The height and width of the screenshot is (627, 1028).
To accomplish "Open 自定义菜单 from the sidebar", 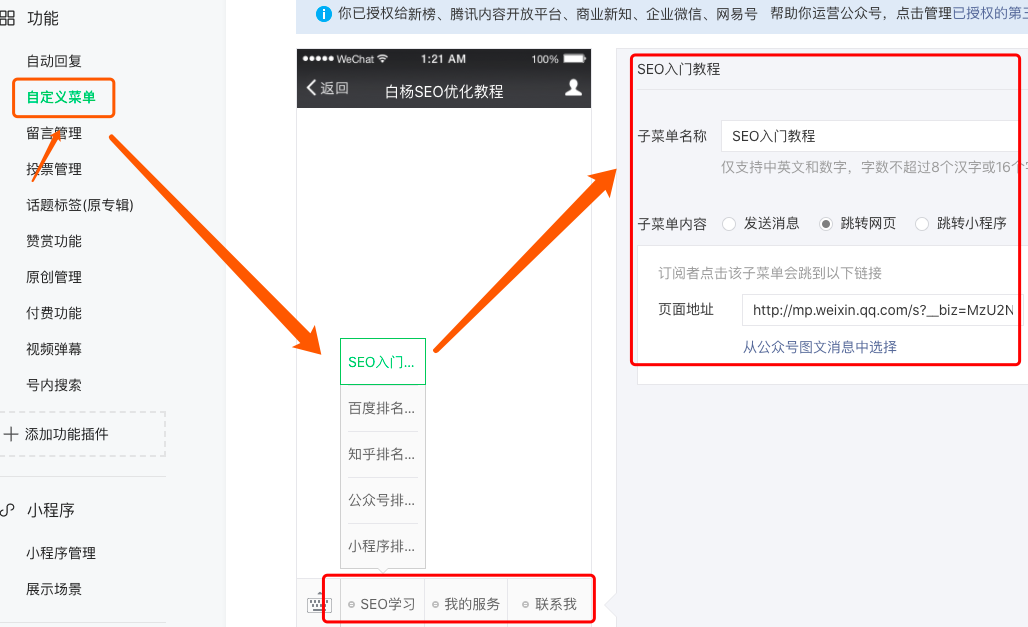I will (x=63, y=97).
